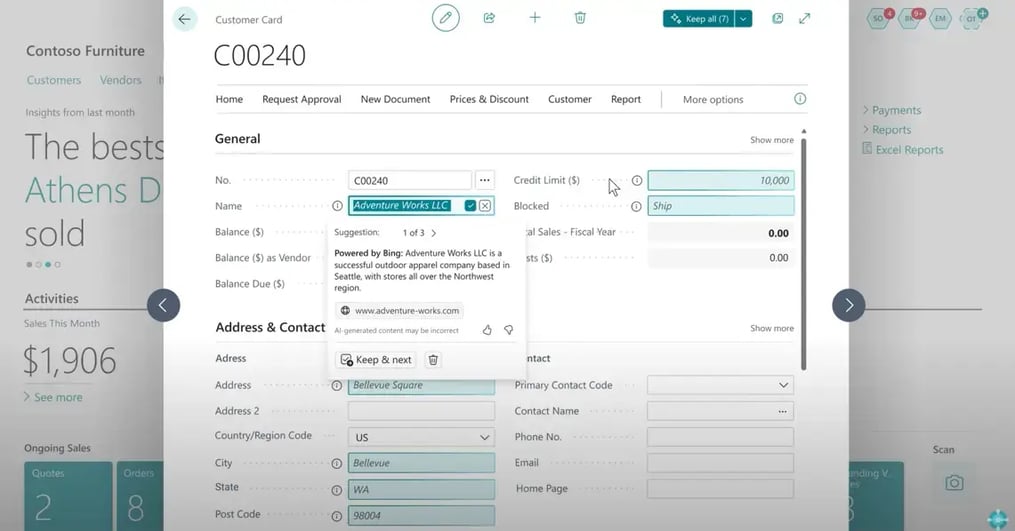Expand the Reports group in background page
1015x531 pixels.
click(x=887, y=130)
